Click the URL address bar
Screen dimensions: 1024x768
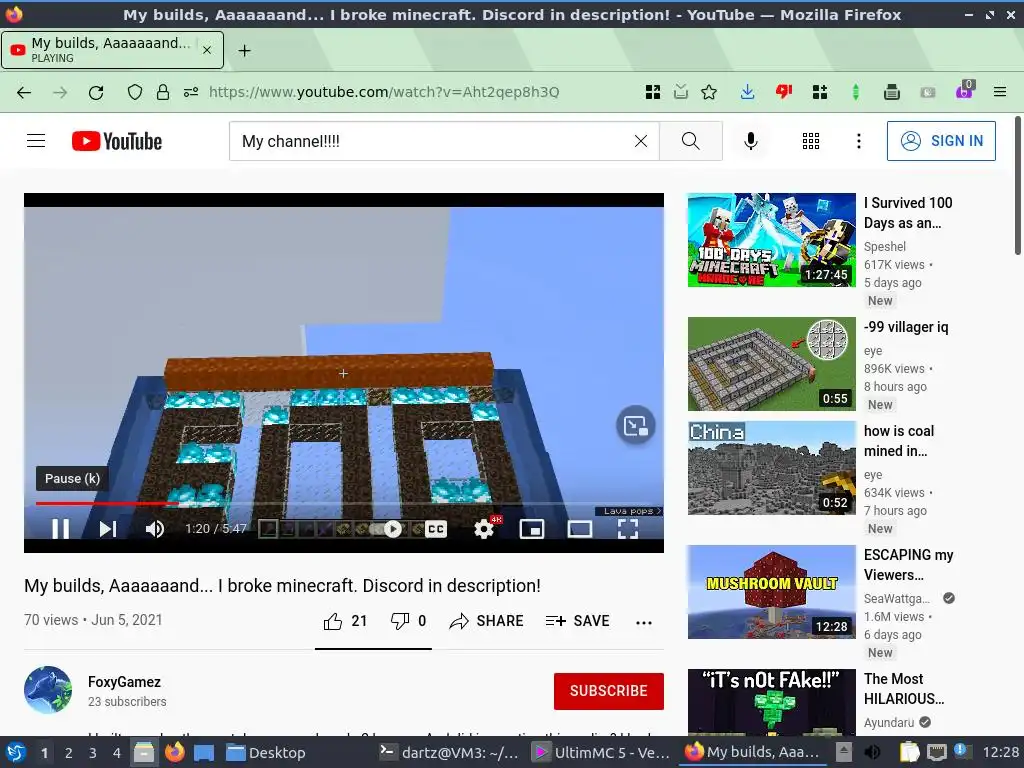click(x=384, y=92)
